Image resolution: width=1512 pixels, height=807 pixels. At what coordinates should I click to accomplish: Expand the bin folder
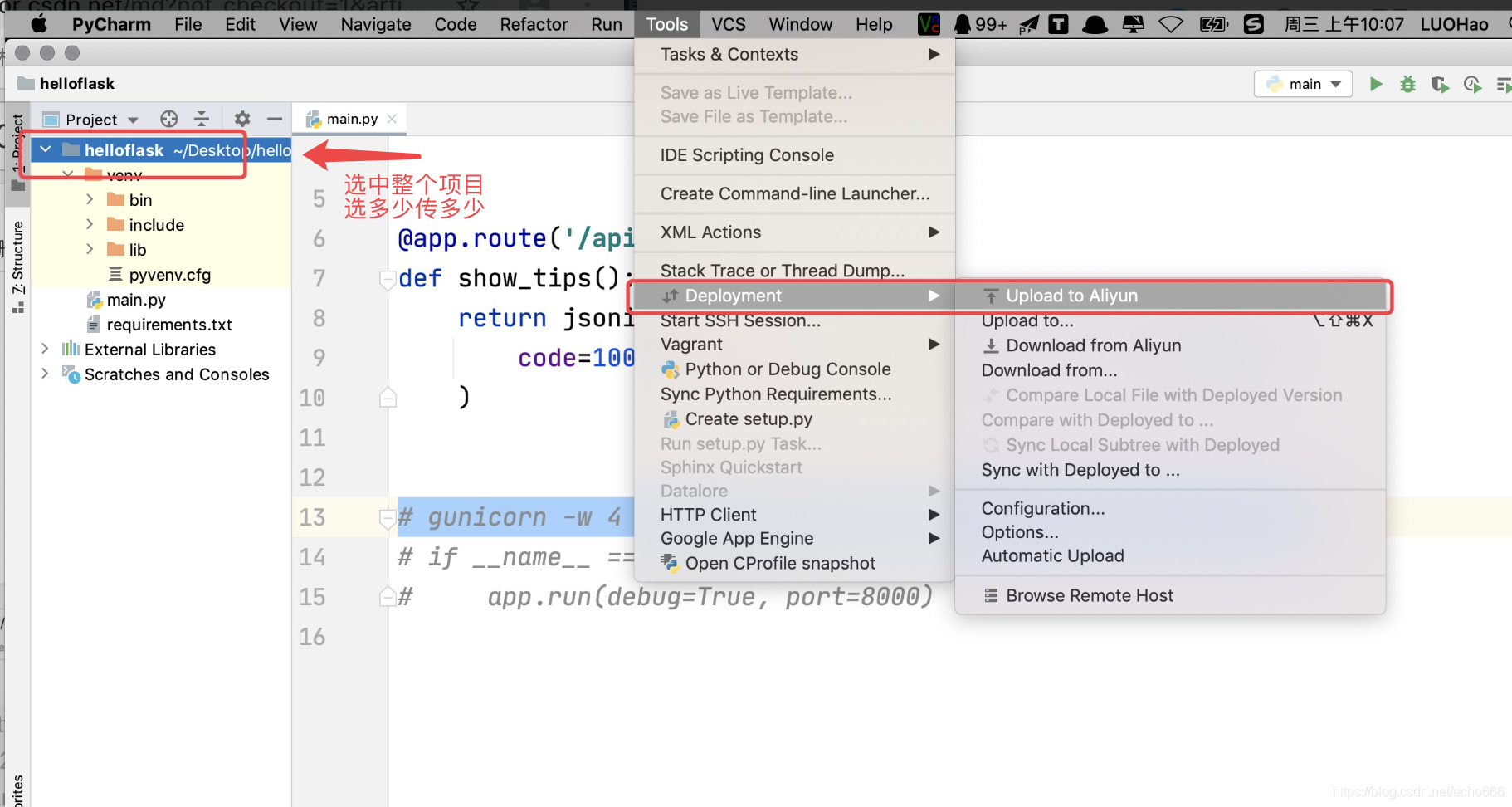[90, 199]
